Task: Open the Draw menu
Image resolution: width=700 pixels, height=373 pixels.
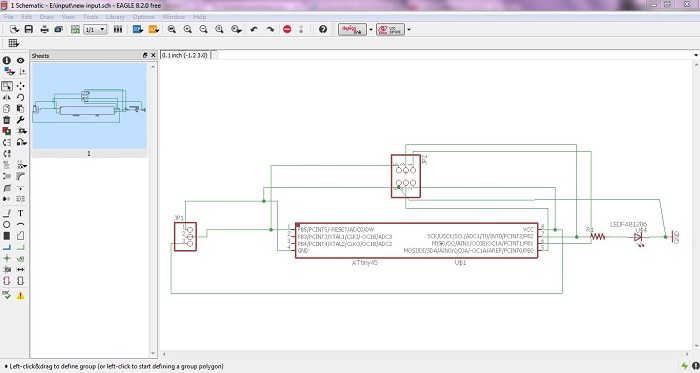Action: coord(46,17)
